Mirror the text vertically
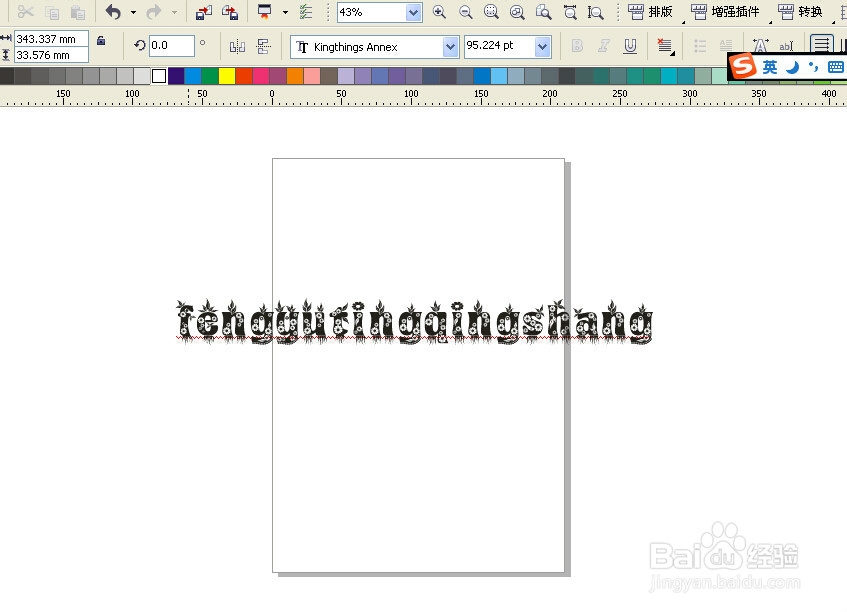Screen dimensions: 847x612 264,46
